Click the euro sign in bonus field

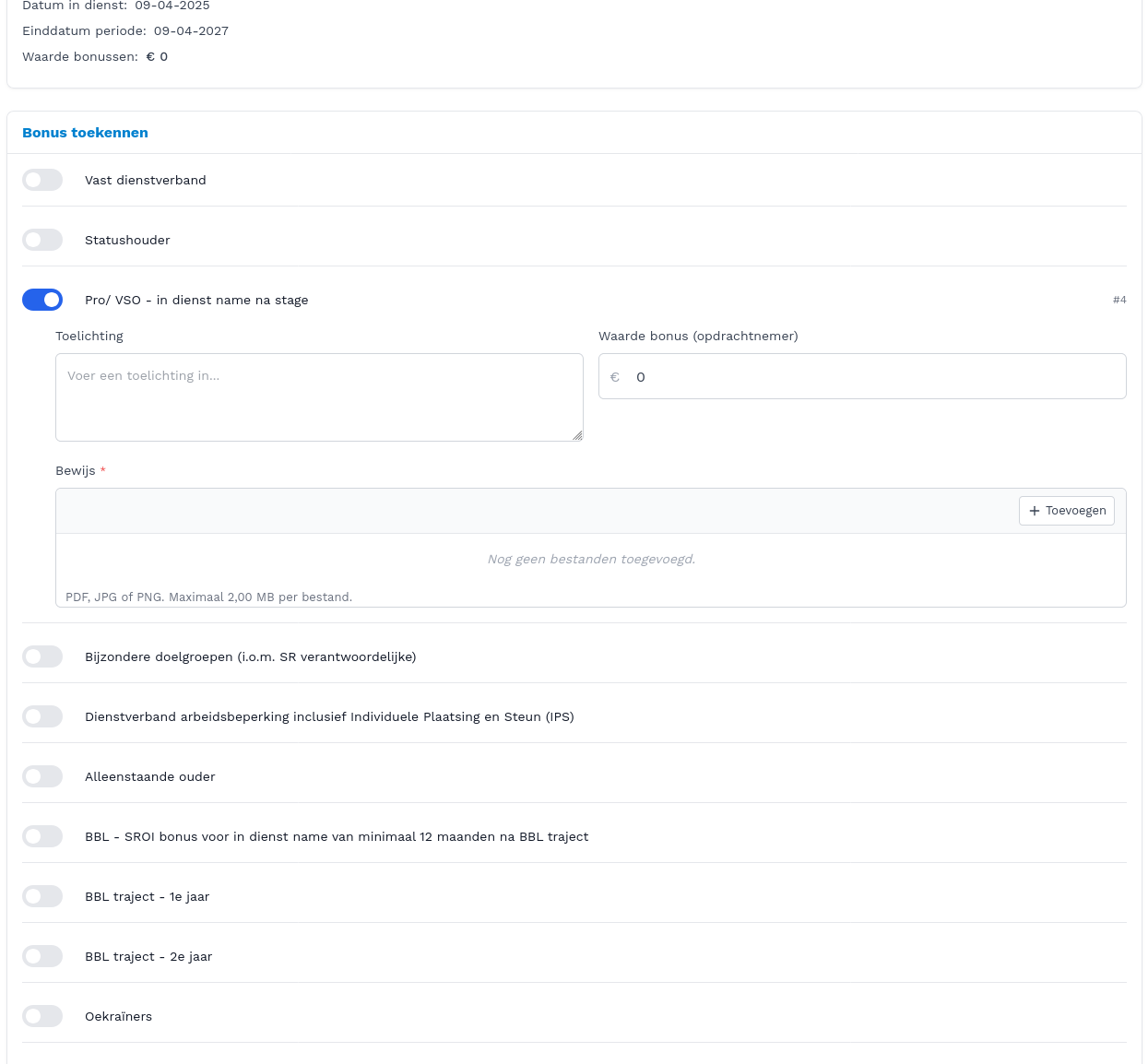pos(615,377)
